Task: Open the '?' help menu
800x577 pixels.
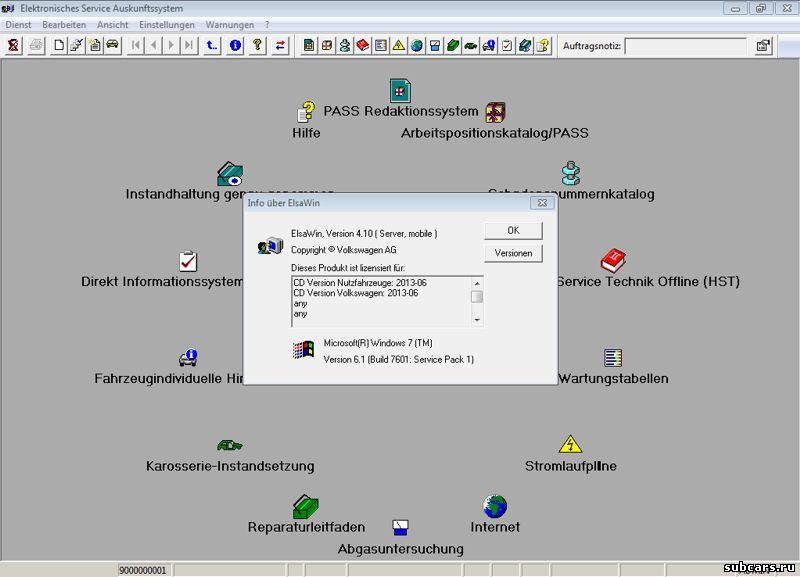Action: (267, 24)
